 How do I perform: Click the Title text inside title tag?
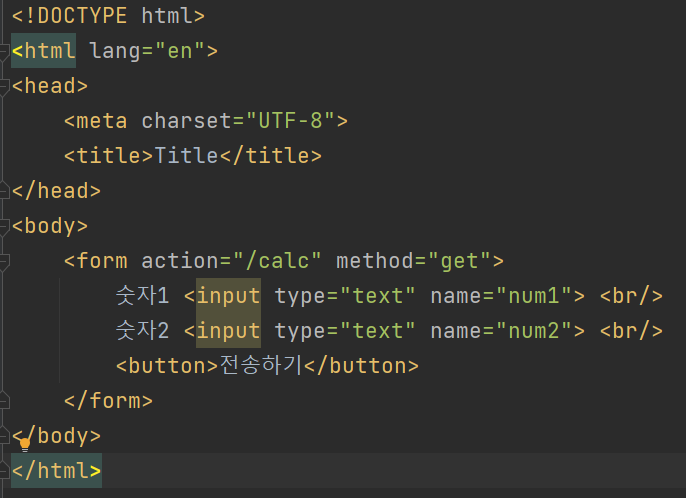tap(186, 156)
